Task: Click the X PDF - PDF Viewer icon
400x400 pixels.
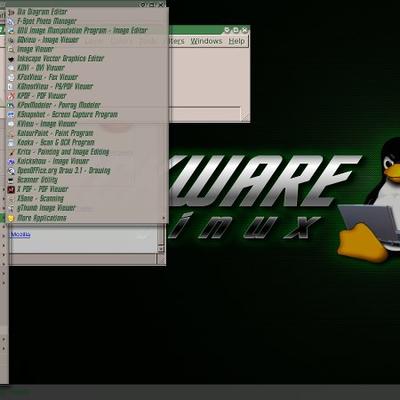Action: point(11,189)
